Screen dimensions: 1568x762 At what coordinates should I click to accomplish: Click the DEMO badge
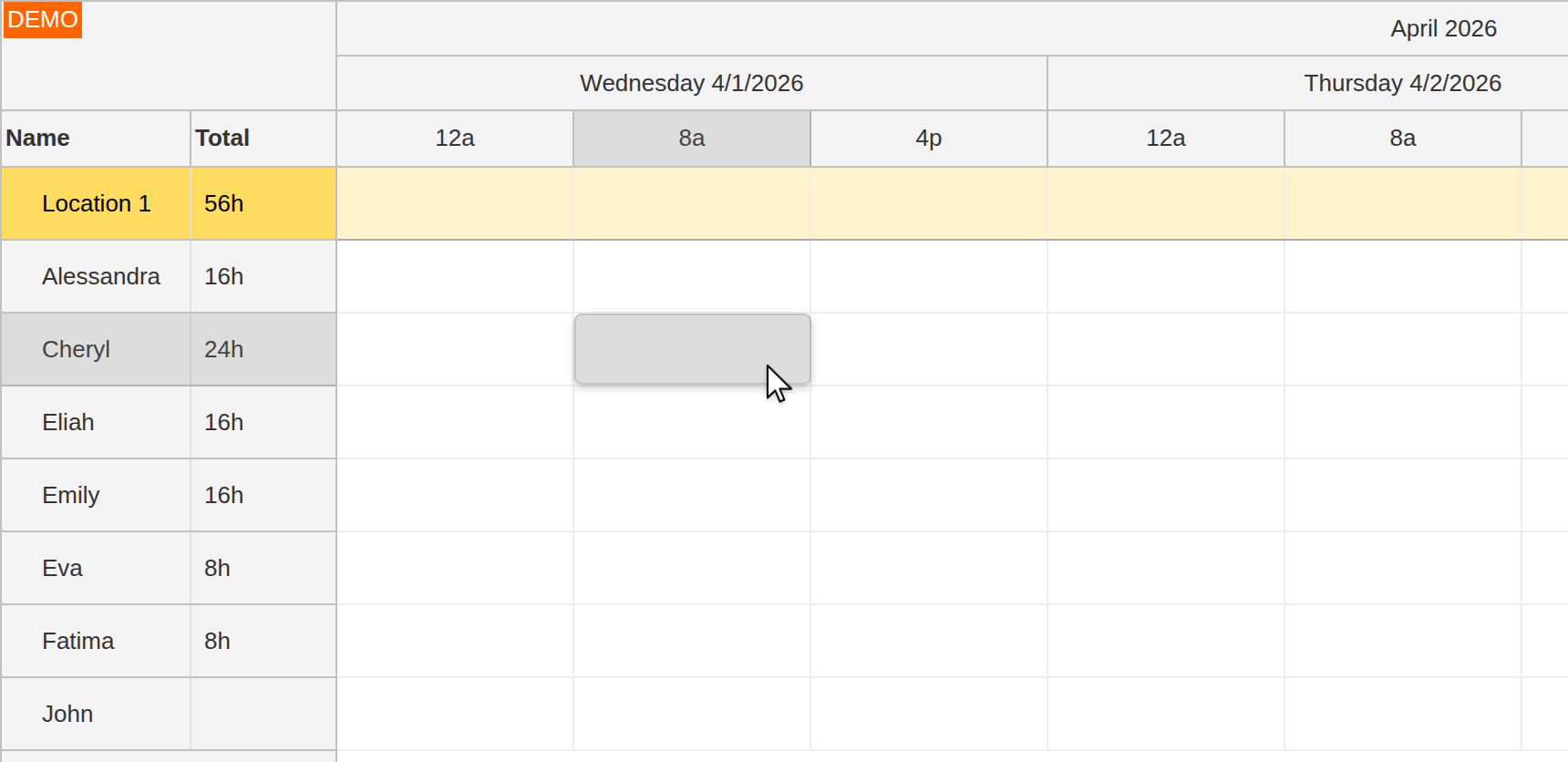(42, 19)
